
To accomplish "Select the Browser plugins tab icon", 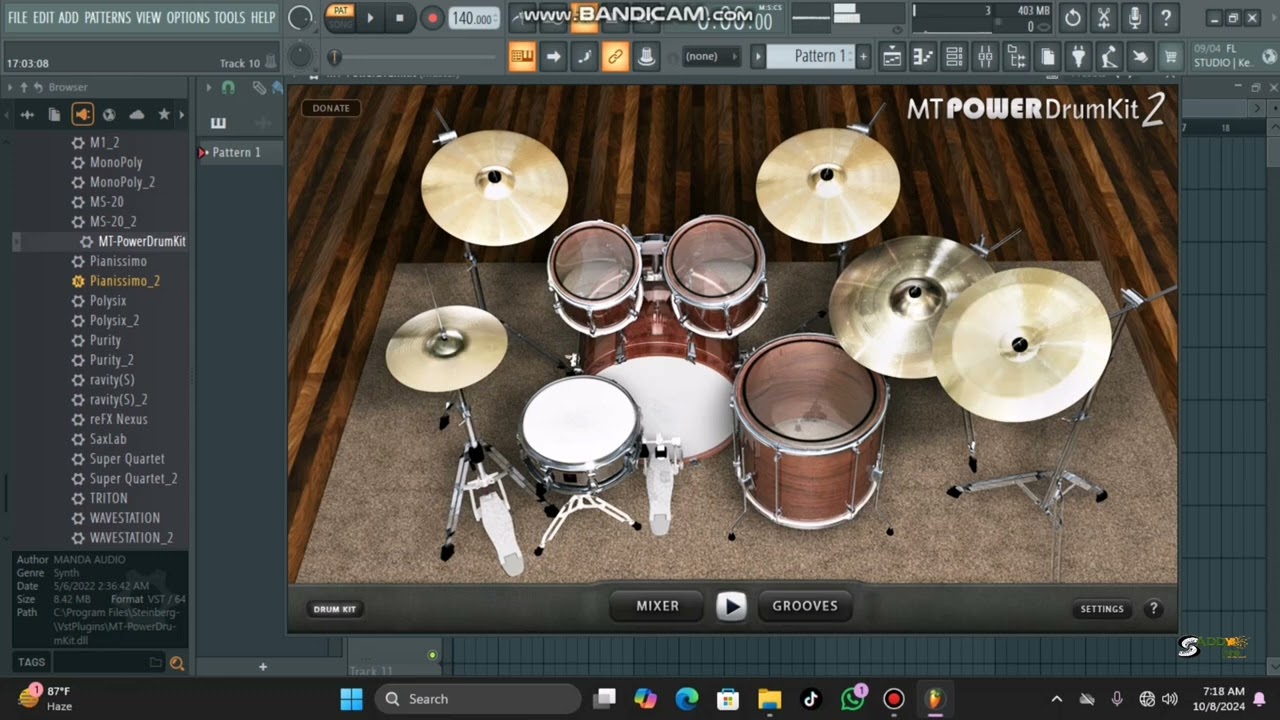I will [x=82, y=115].
